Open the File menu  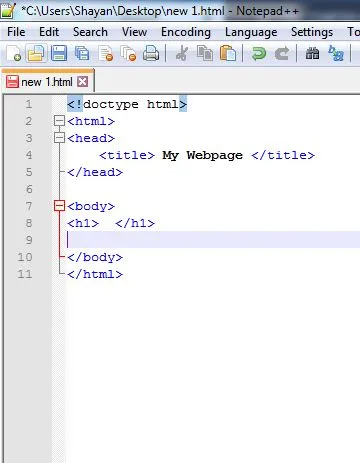click(16, 32)
